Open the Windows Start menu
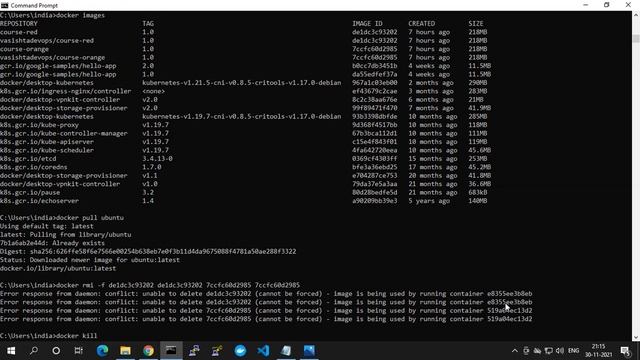 [x=11, y=351]
